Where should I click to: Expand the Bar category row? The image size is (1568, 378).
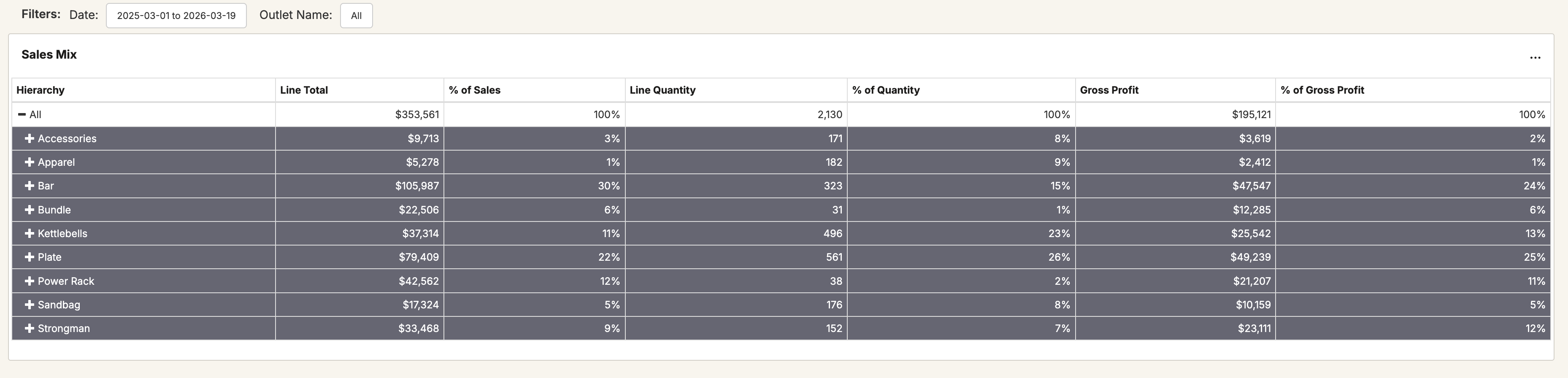pos(29,186)
